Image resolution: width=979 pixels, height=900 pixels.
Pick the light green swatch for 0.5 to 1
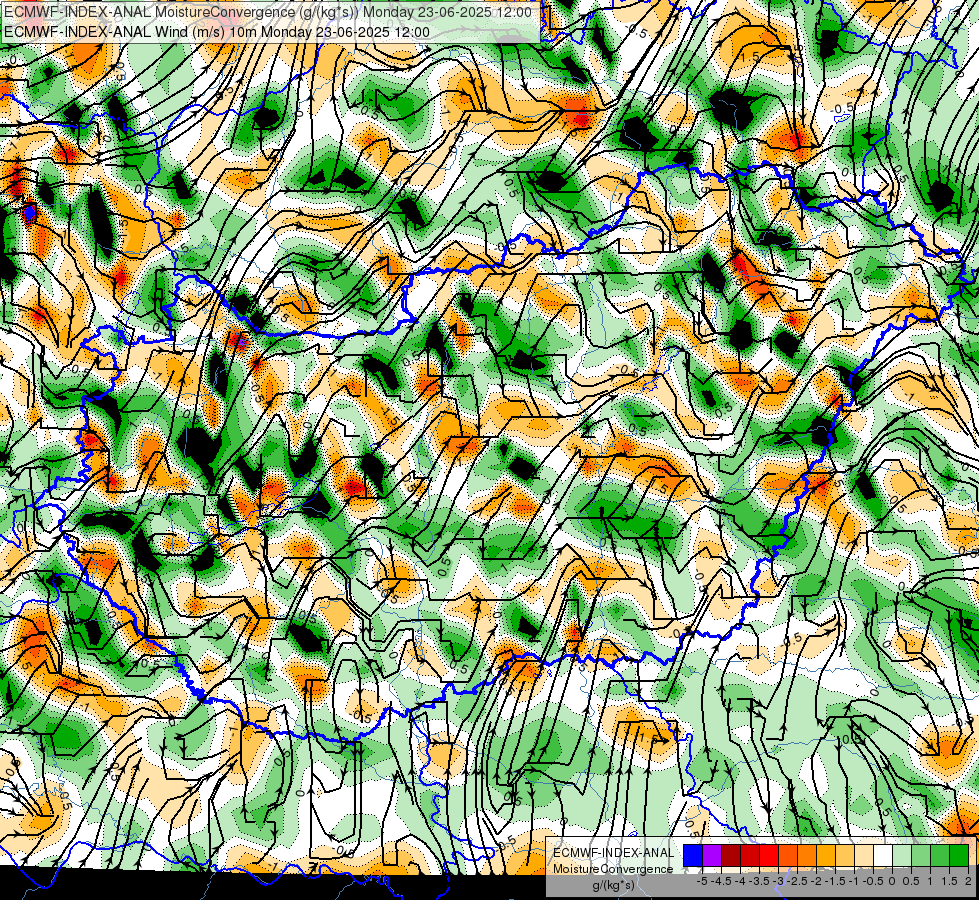point(921,855)
